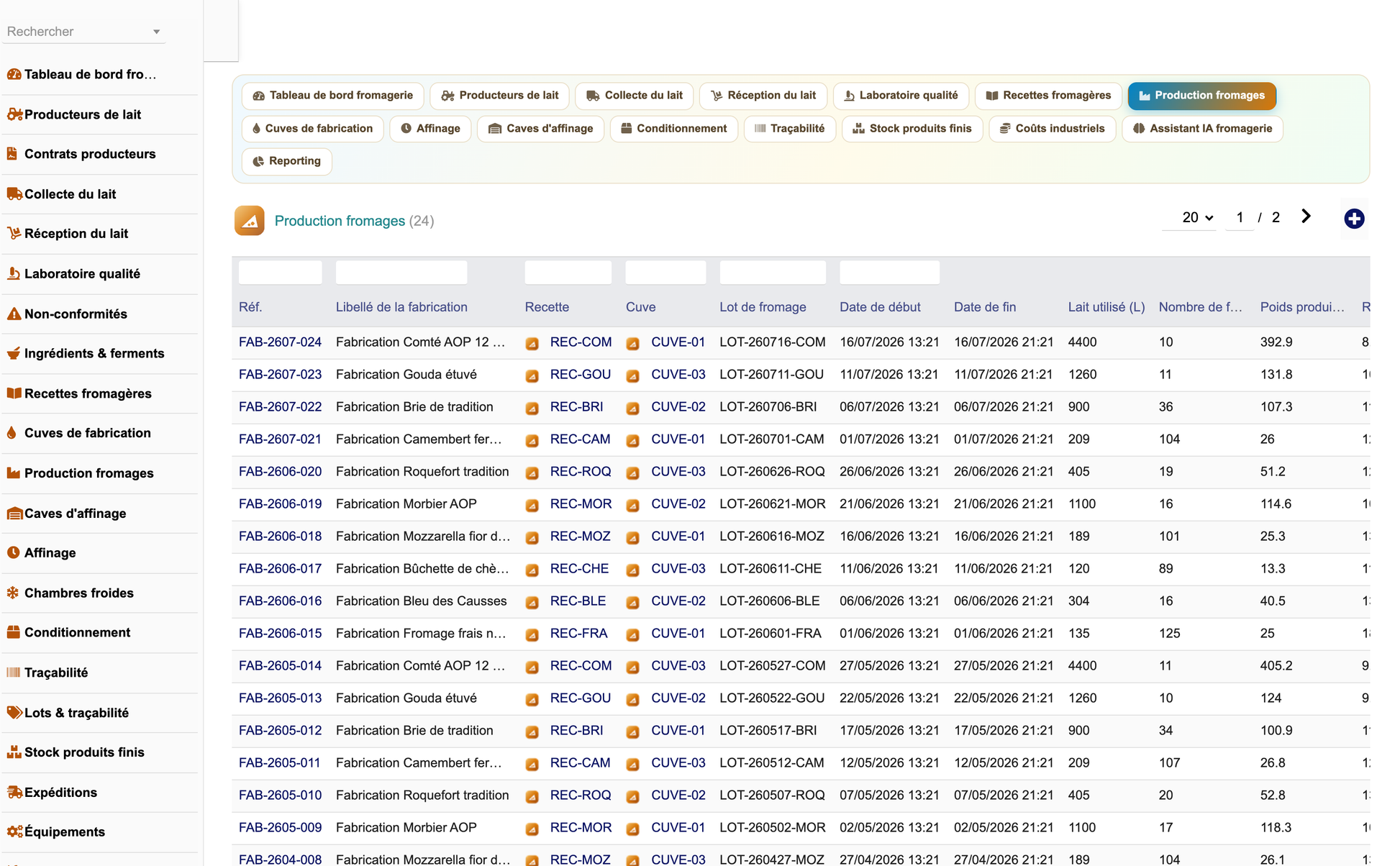Screen dimensions: 1400x866
Task: Click the current page number field
Action: click(x=1240, y=217)
